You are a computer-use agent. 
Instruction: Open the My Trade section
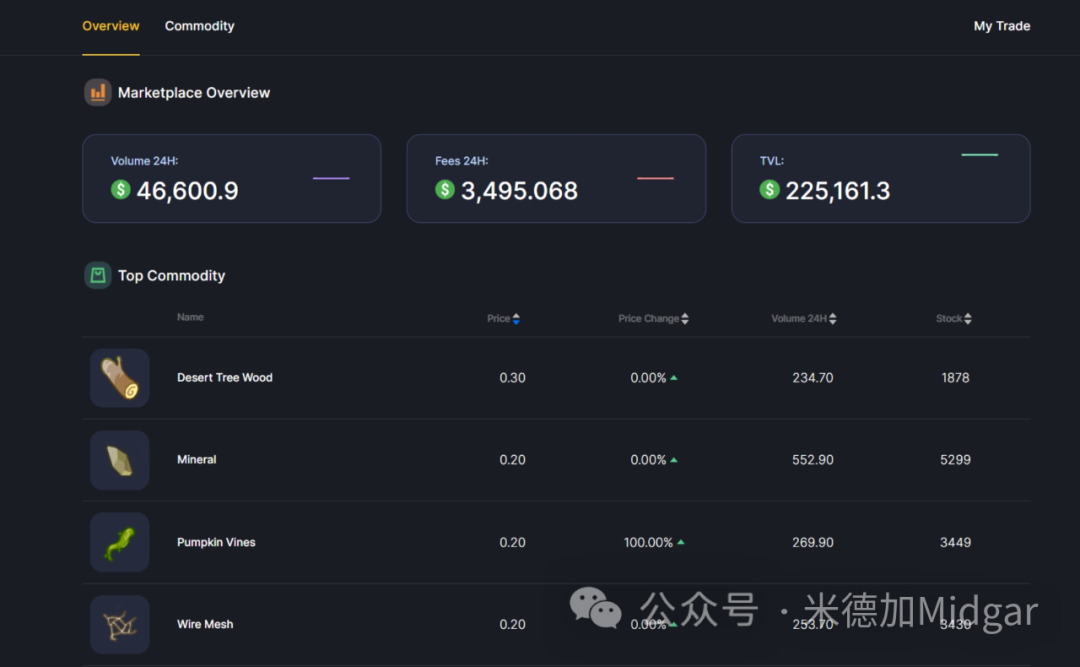pos(1002,26)
